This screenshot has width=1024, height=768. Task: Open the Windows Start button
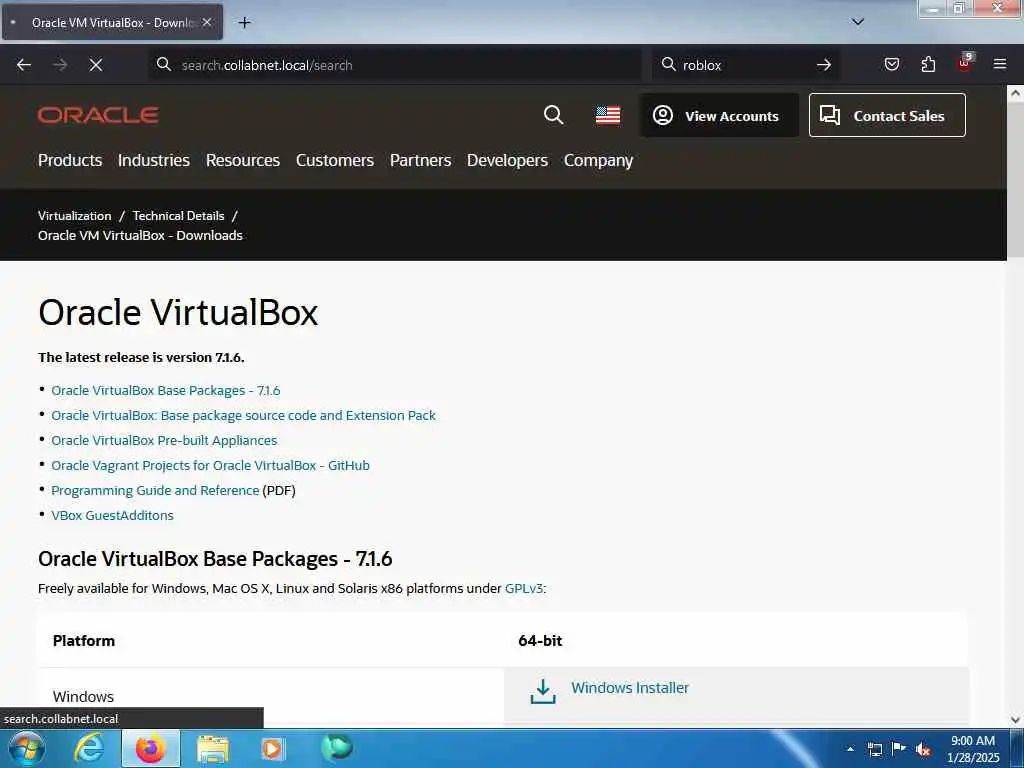[x=26, y=748]
